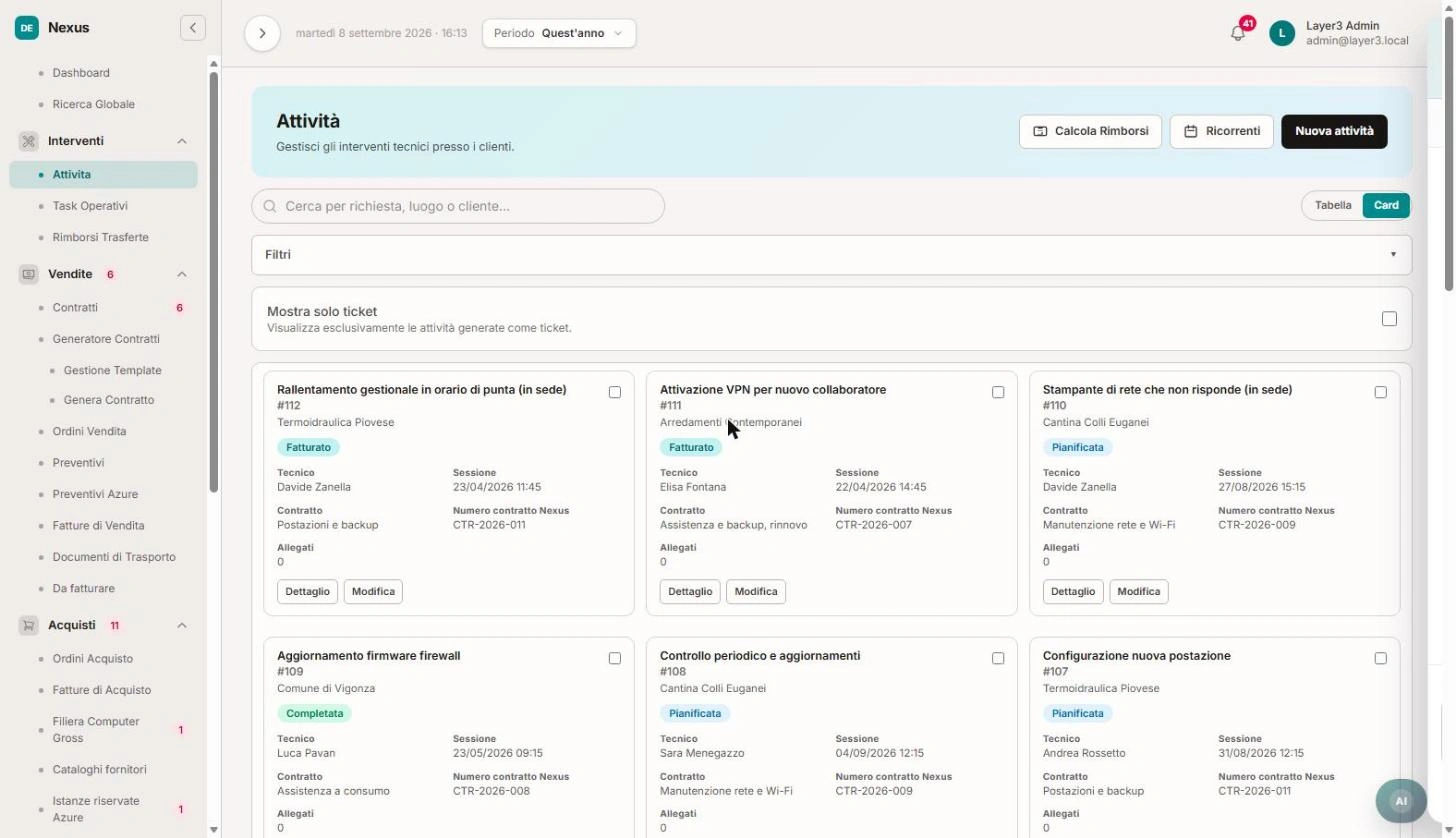Switch to Tabella view

tap(1333, 206)
